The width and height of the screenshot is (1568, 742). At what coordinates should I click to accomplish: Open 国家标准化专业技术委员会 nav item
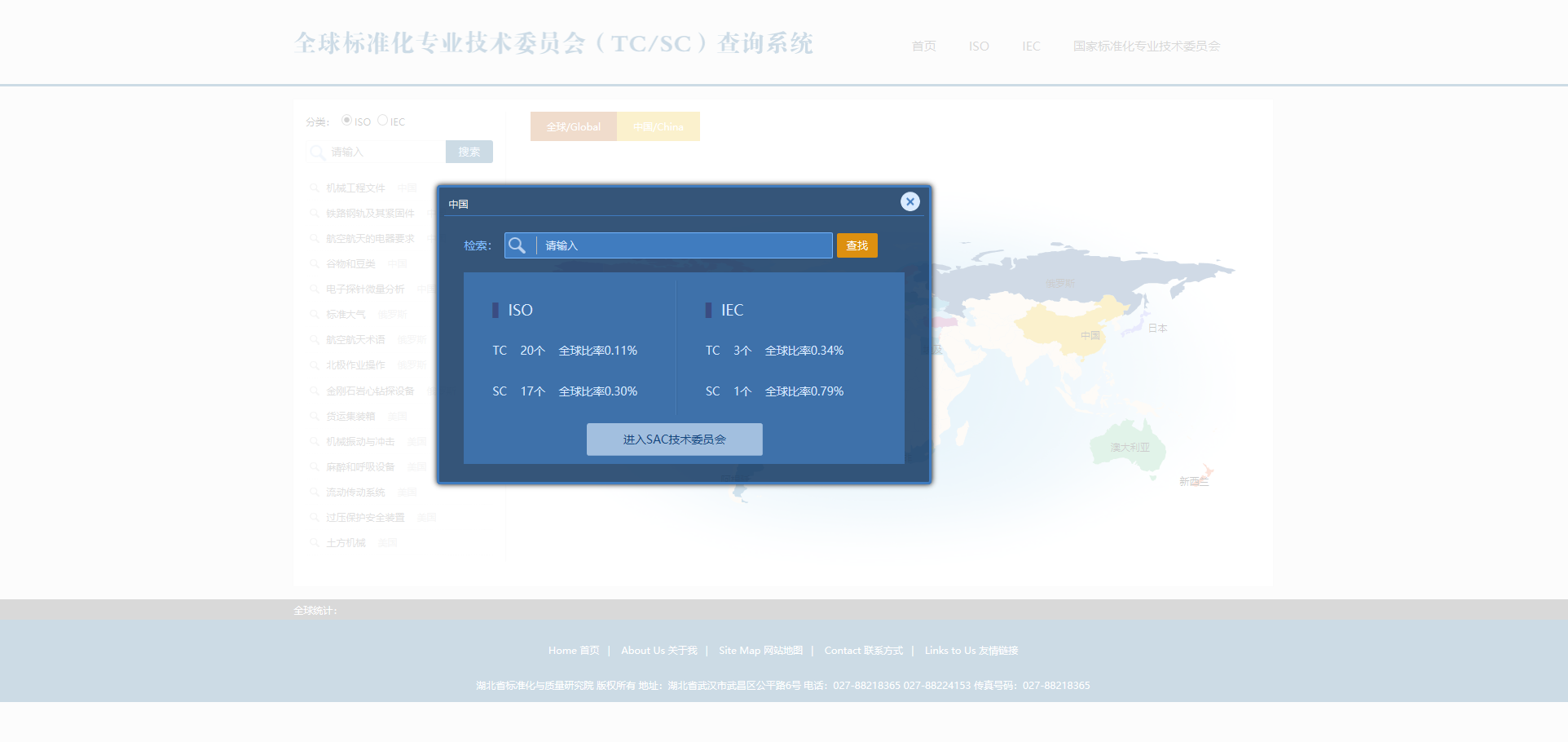[x=1146, y=46]
